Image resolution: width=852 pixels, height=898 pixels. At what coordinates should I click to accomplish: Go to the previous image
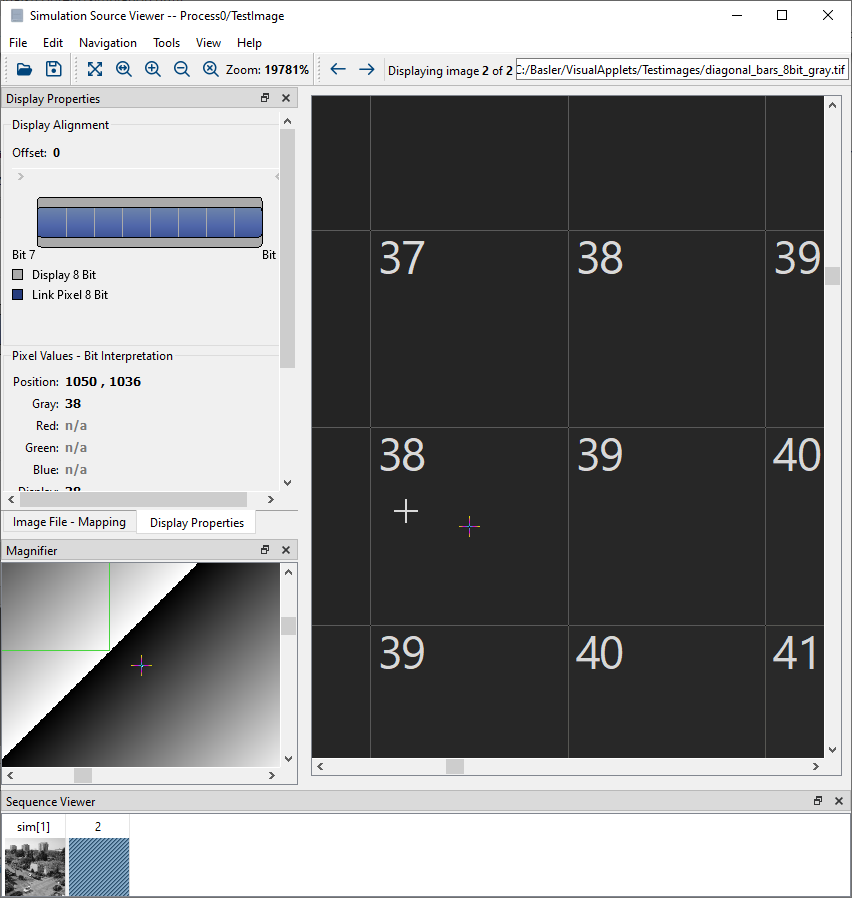point(337,69)
